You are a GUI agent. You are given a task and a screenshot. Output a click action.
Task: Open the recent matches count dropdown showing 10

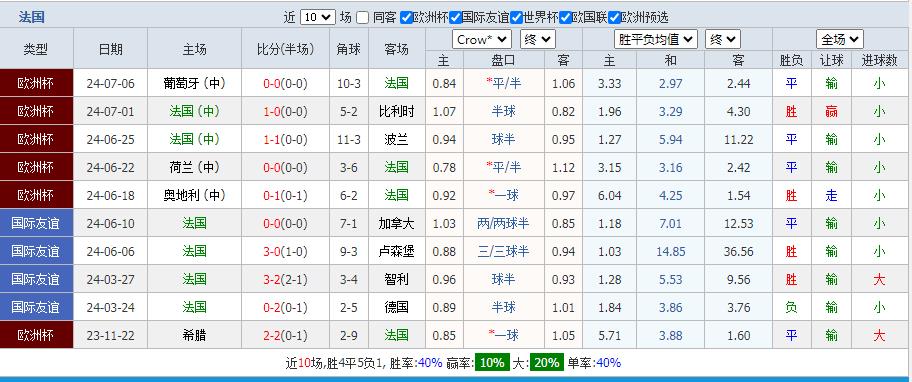pyautogui.click(x=318, y=17)
